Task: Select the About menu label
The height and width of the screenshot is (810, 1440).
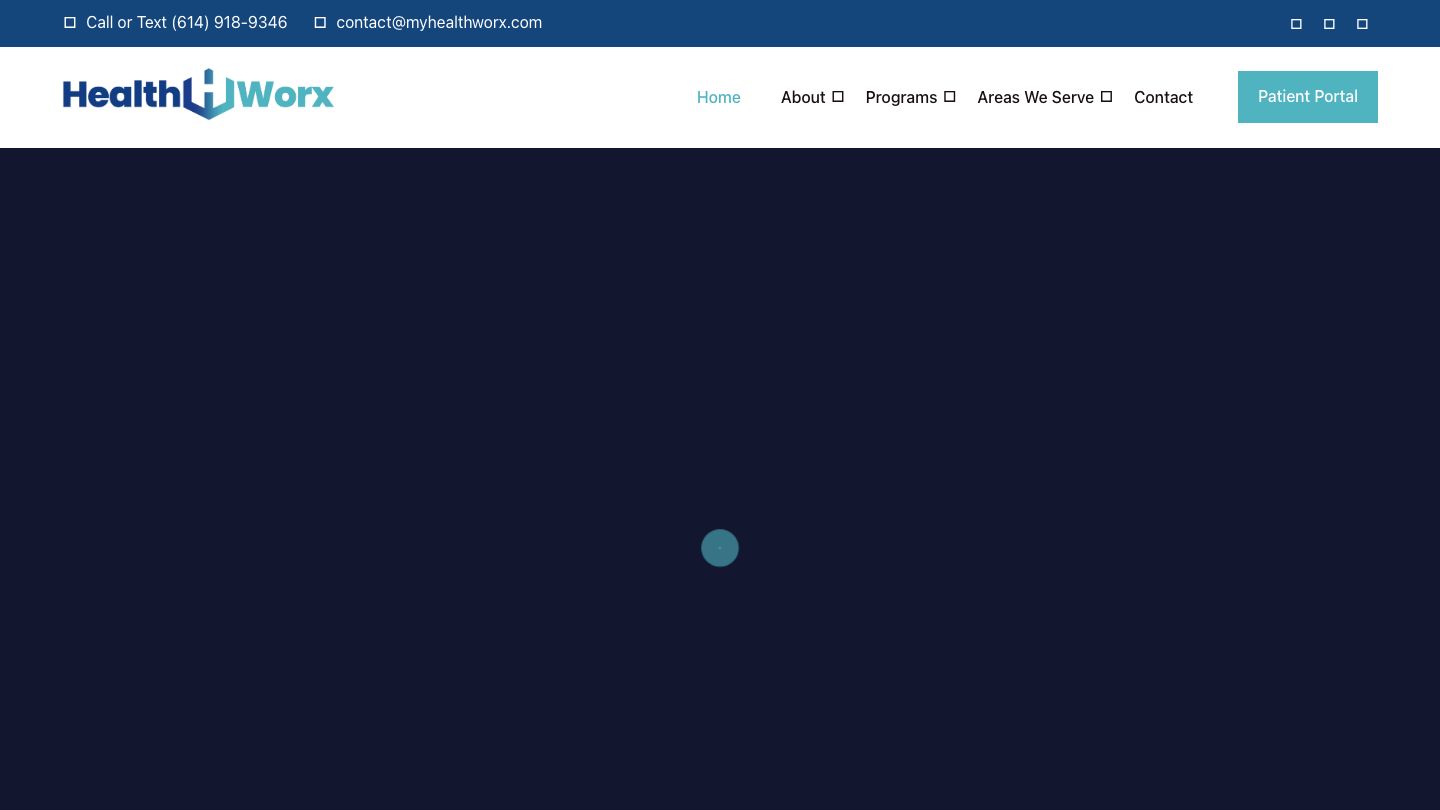Action: [802, 97]
